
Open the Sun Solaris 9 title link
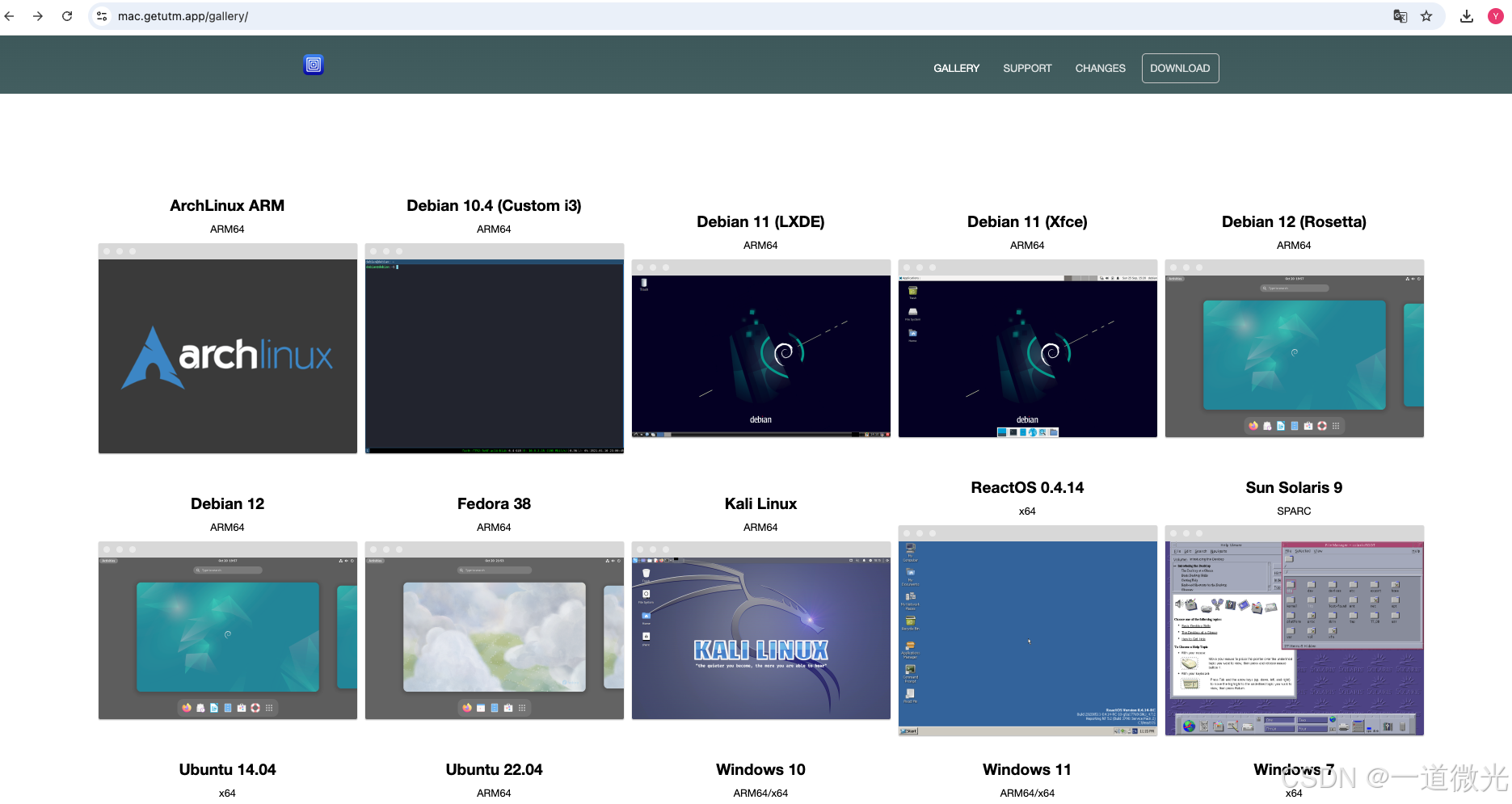(x=1294, y=488)
